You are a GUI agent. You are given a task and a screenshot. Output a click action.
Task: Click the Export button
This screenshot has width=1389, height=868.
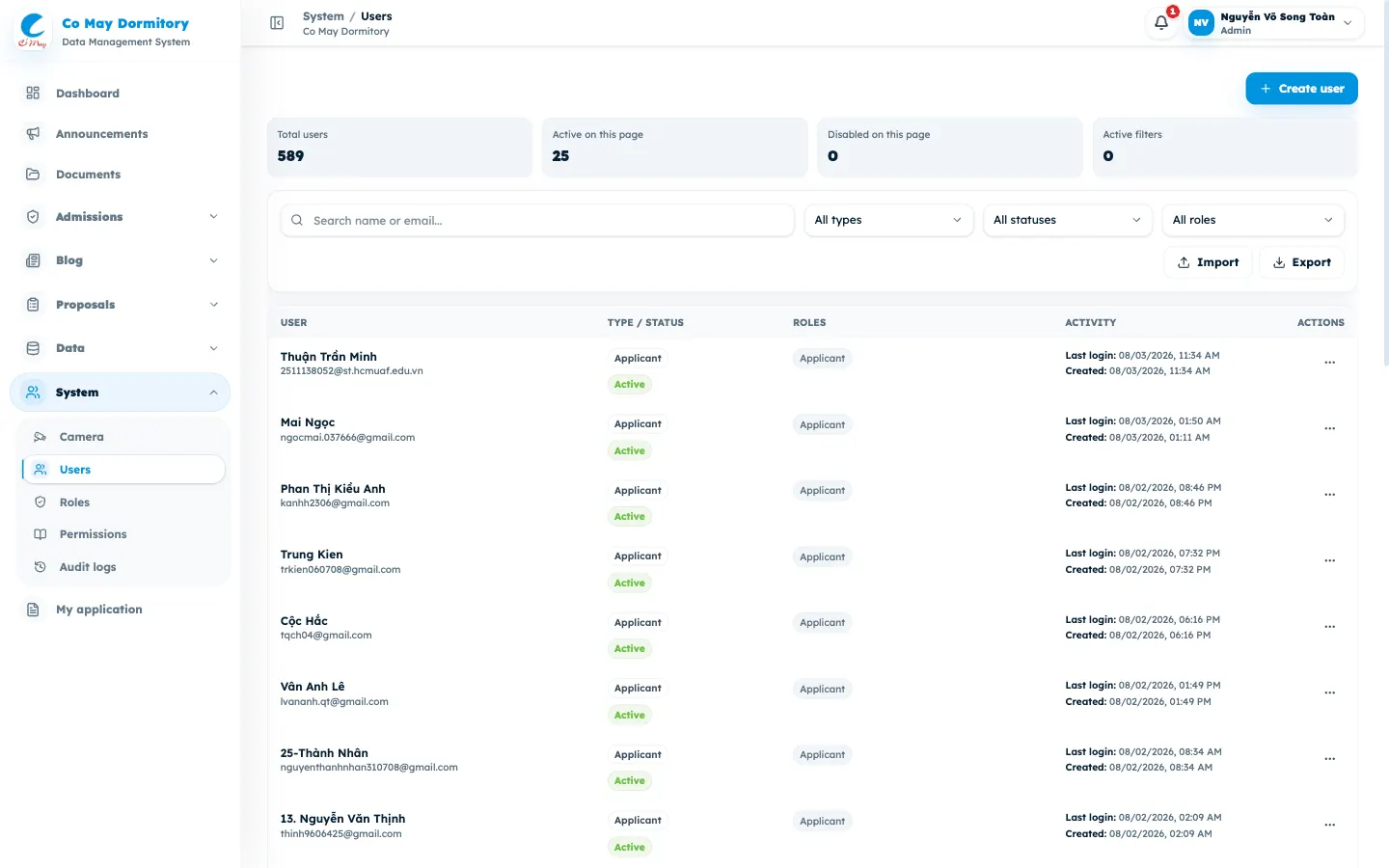pyautogui.click(x=1301, y=262)
